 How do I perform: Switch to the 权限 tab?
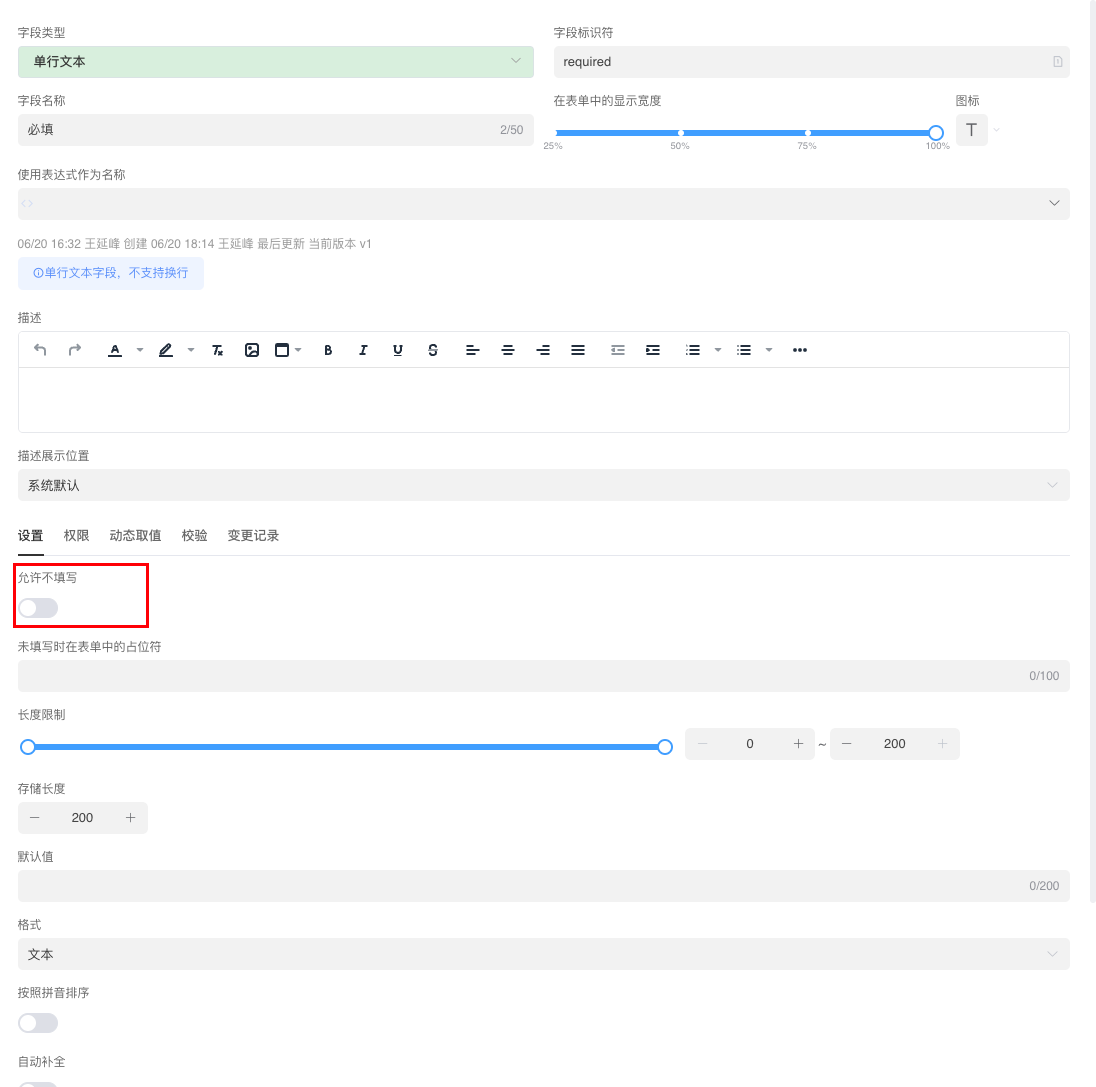click(76, 535)
